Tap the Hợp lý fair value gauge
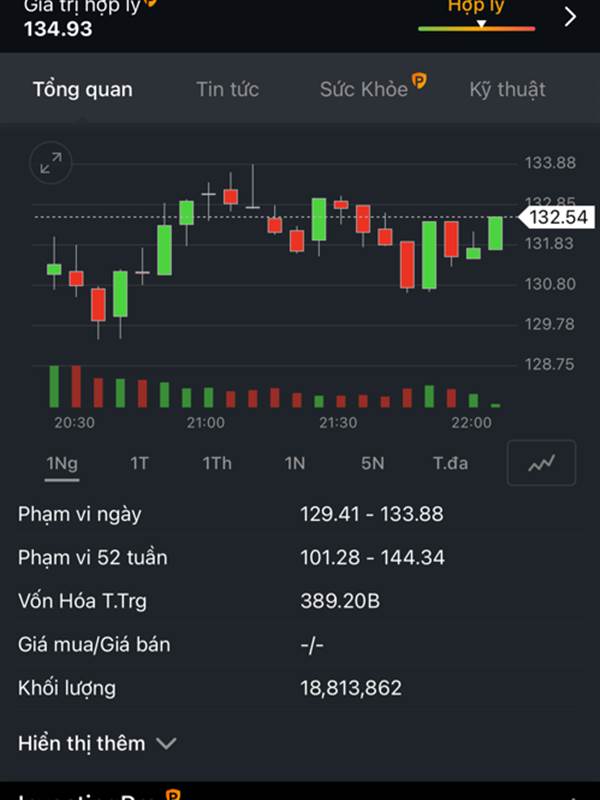Image resolution: width=600 pixels, height=800 pixels. click(477, 17)
